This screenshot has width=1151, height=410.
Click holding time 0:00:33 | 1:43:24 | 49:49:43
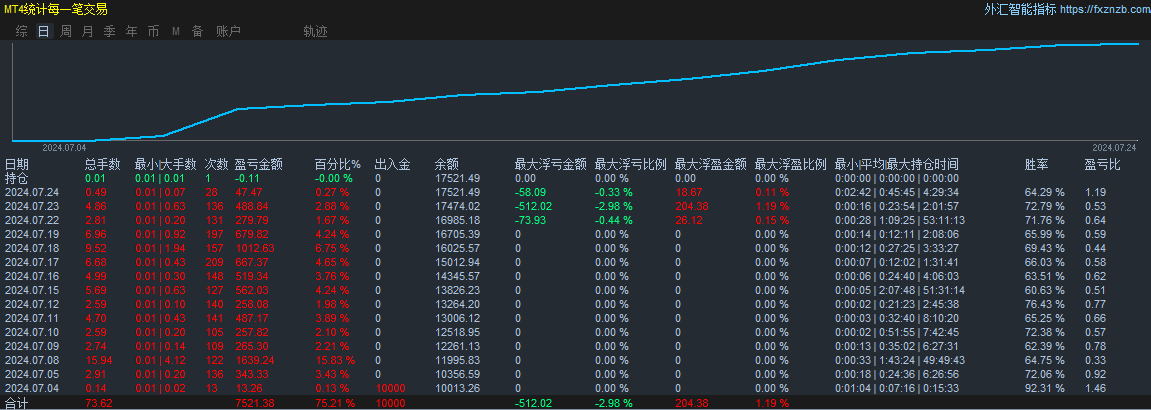tap(900, 360)
